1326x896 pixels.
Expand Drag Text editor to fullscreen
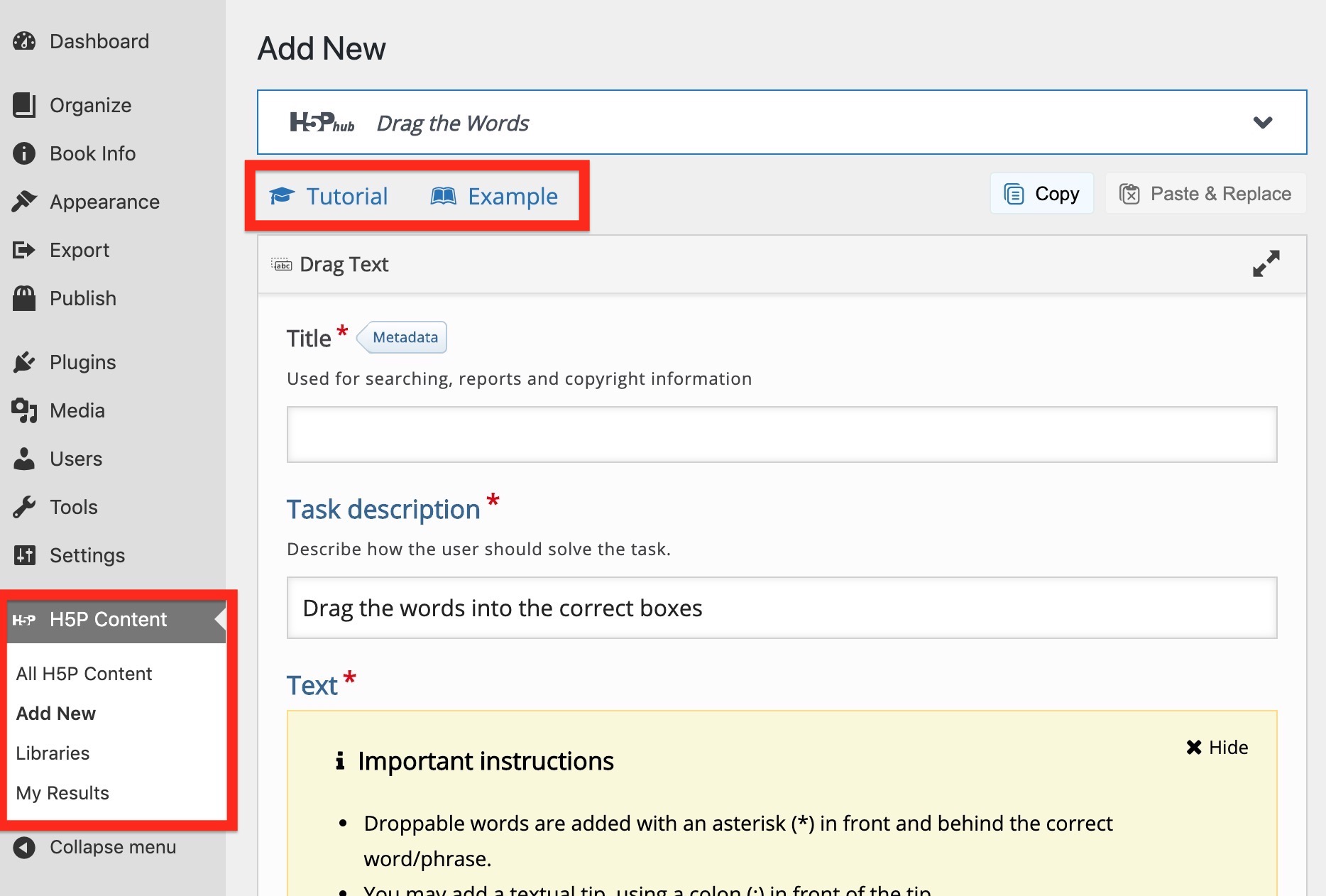coord(1266,263)
